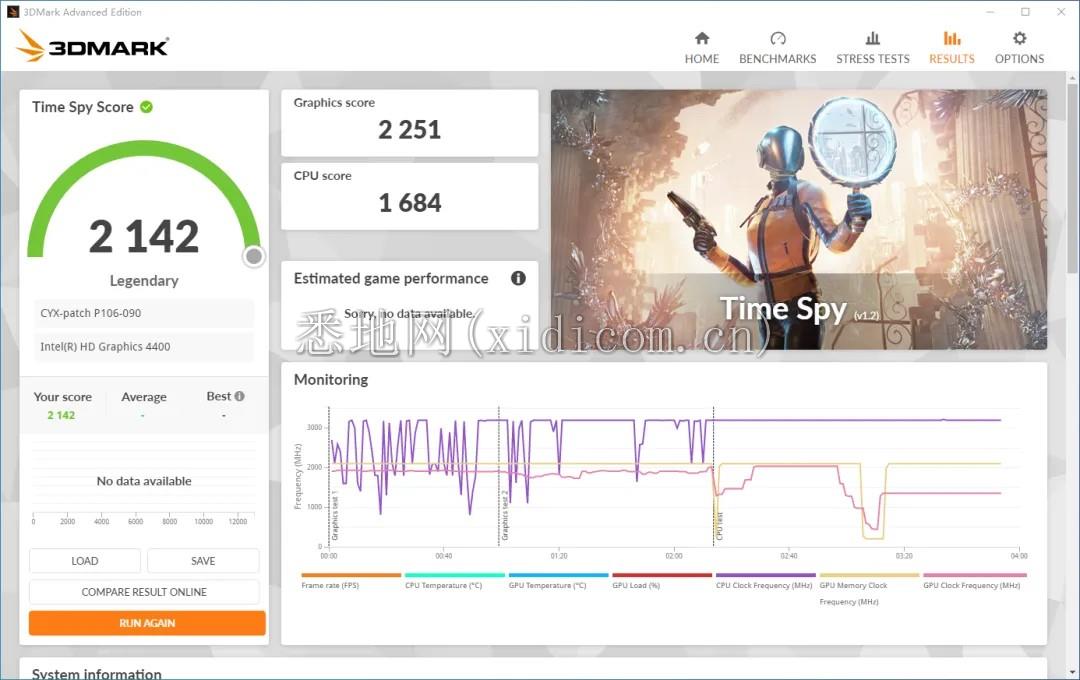The width and height of the screenshot is (1080, 680).
Task: Open Stress Tests bar chart icon
Action: tap(872, 39)
